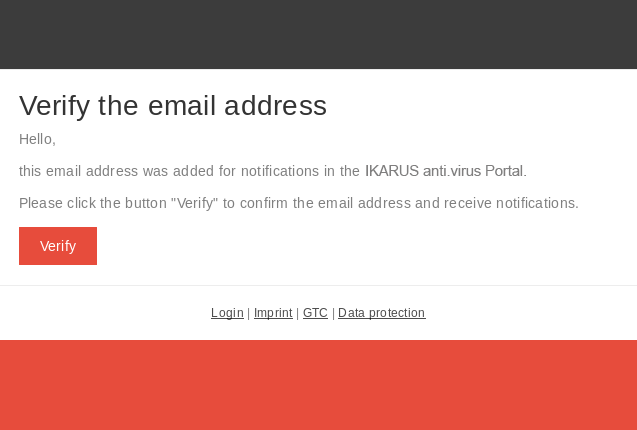Image resolution: width=637 pixels, height=430 pixels.
Task: Open the GTC link
Action: (315, 313)
